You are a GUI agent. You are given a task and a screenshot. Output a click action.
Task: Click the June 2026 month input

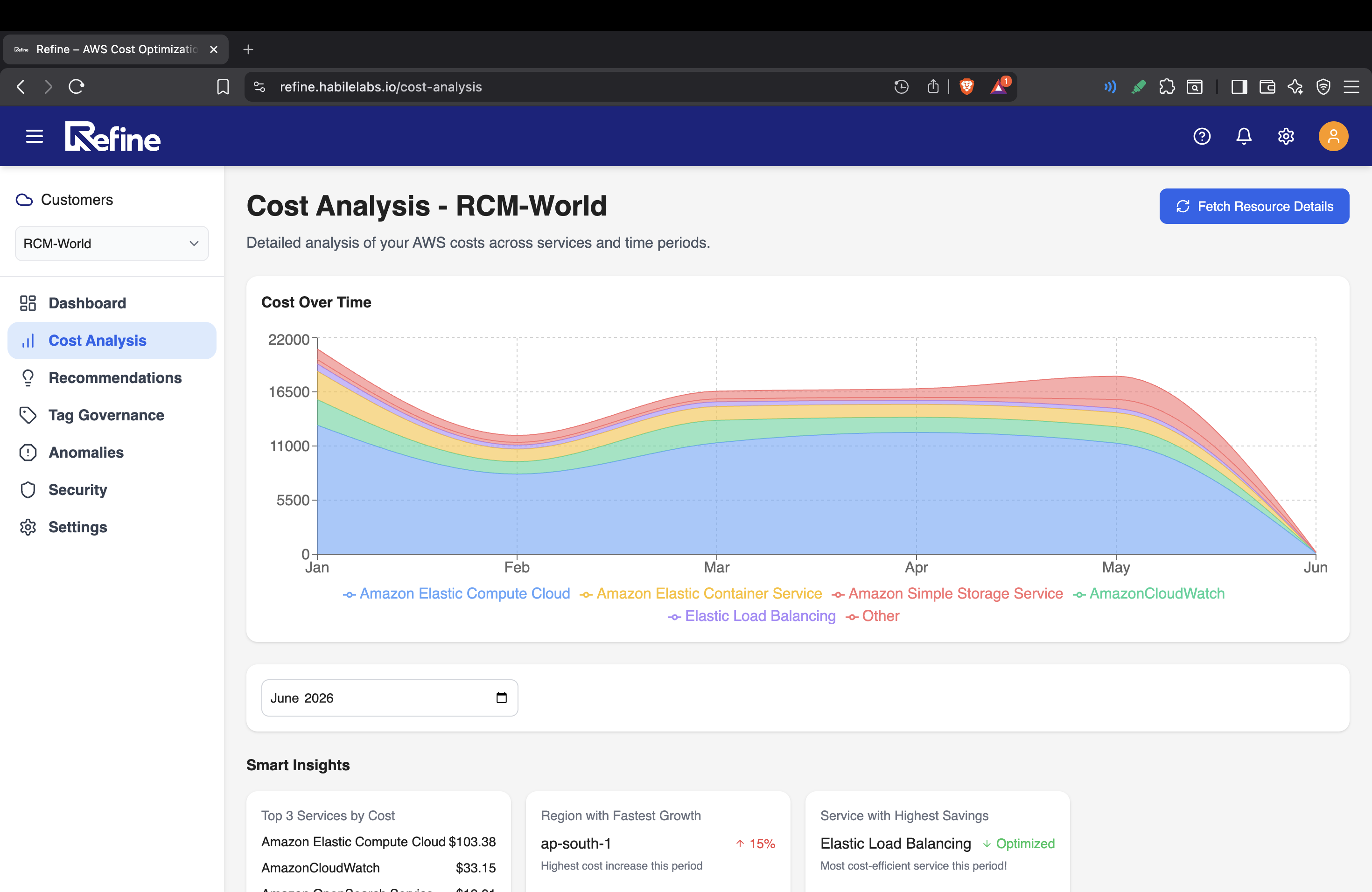click(x=390, y=698)
